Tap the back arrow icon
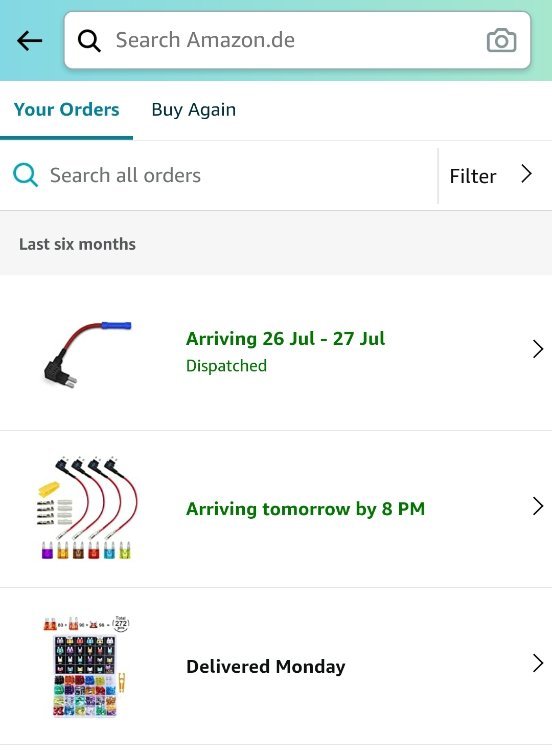Viewport: 552px width, 750px height. (30, 41)
